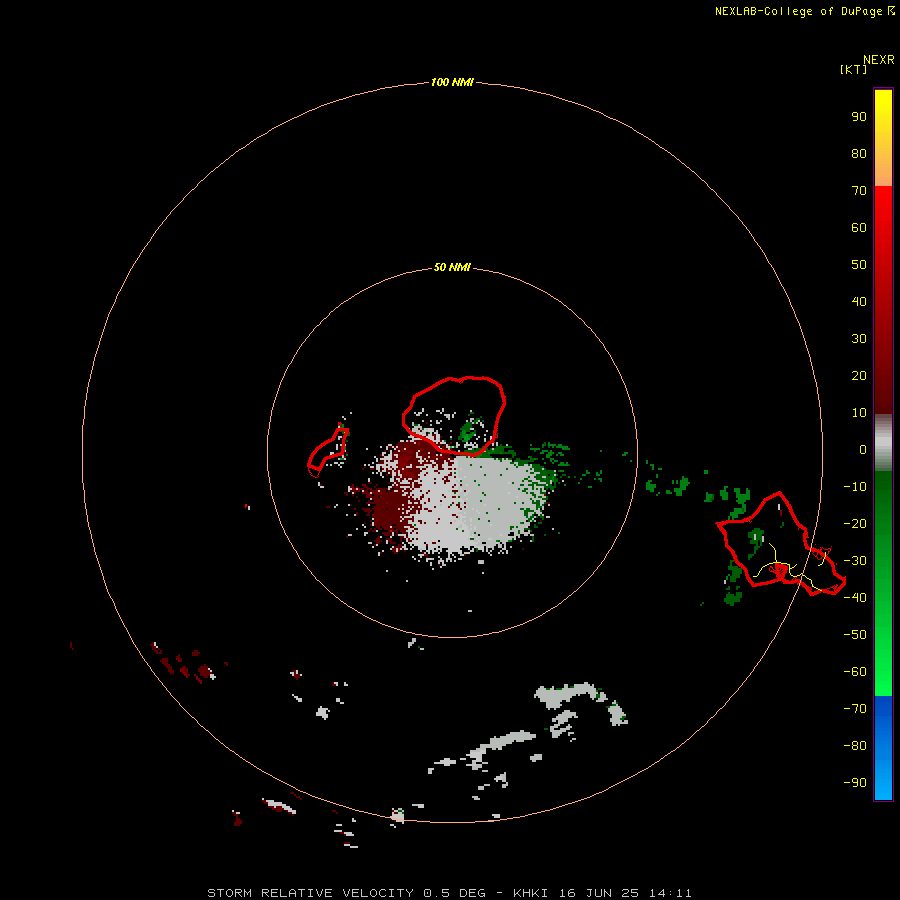Screen dimensions: 900x900
Task: Click the 90 knot scale label
Action: click(x=859, y=117)
